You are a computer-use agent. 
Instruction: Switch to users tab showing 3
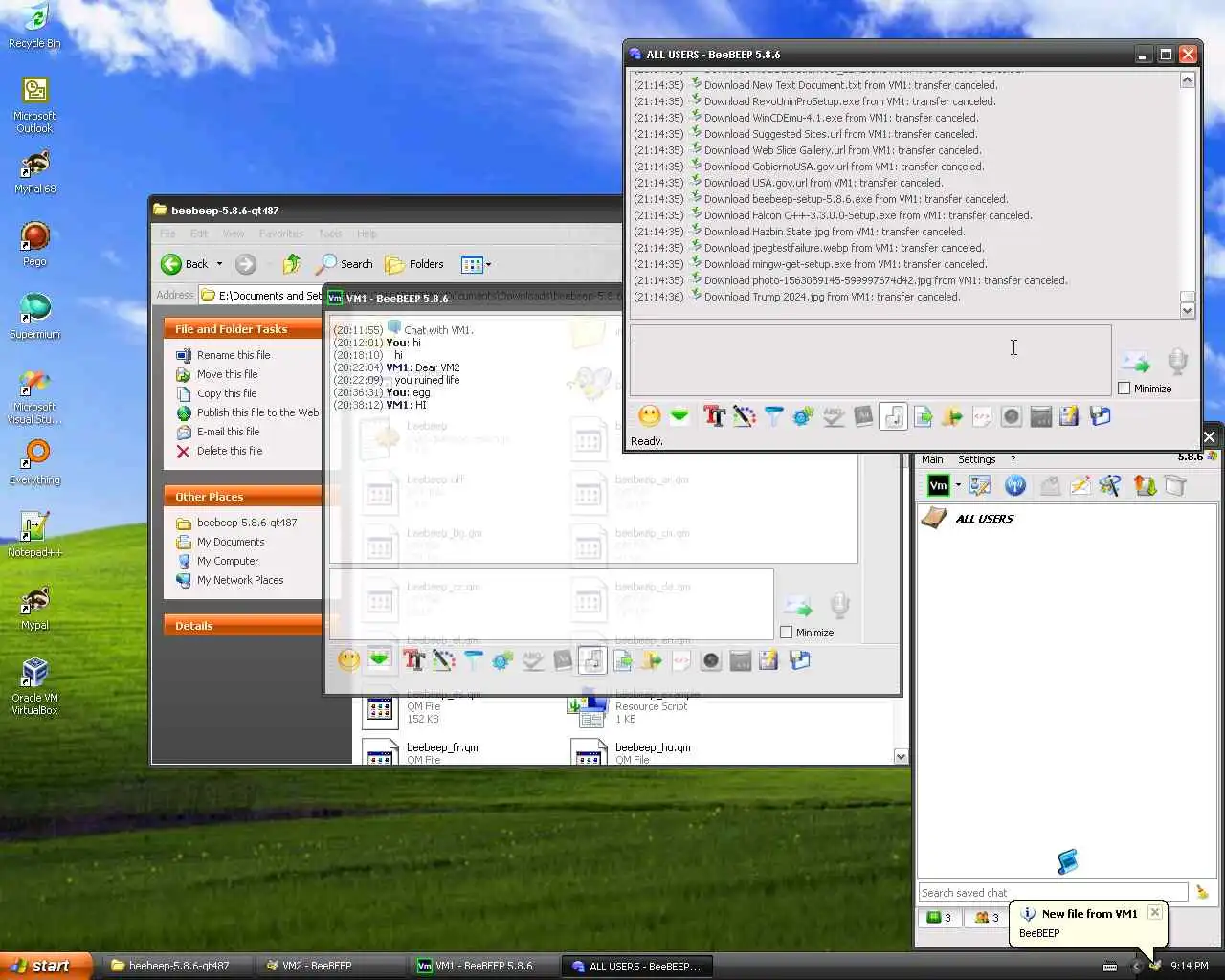pos(987,918)
